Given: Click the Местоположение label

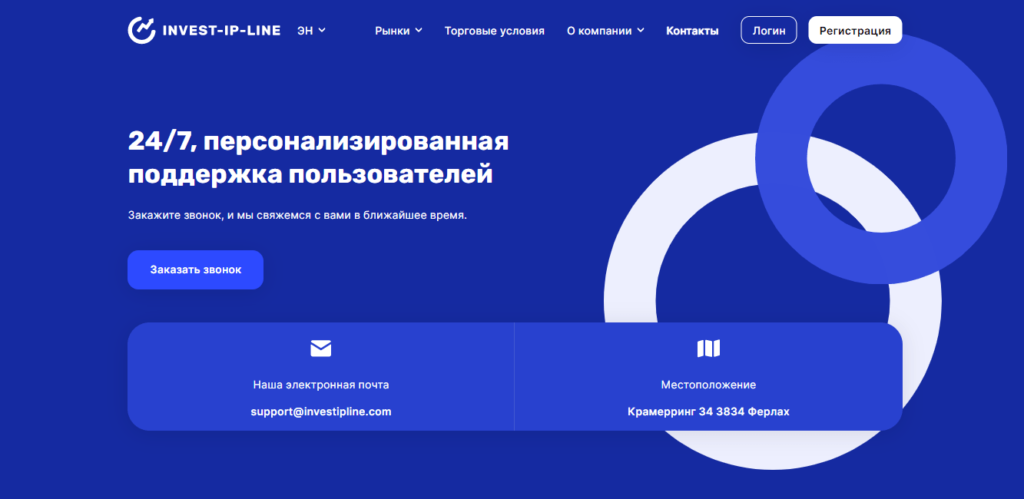Looking at the screenshot, I should click(x=709, y=385).
